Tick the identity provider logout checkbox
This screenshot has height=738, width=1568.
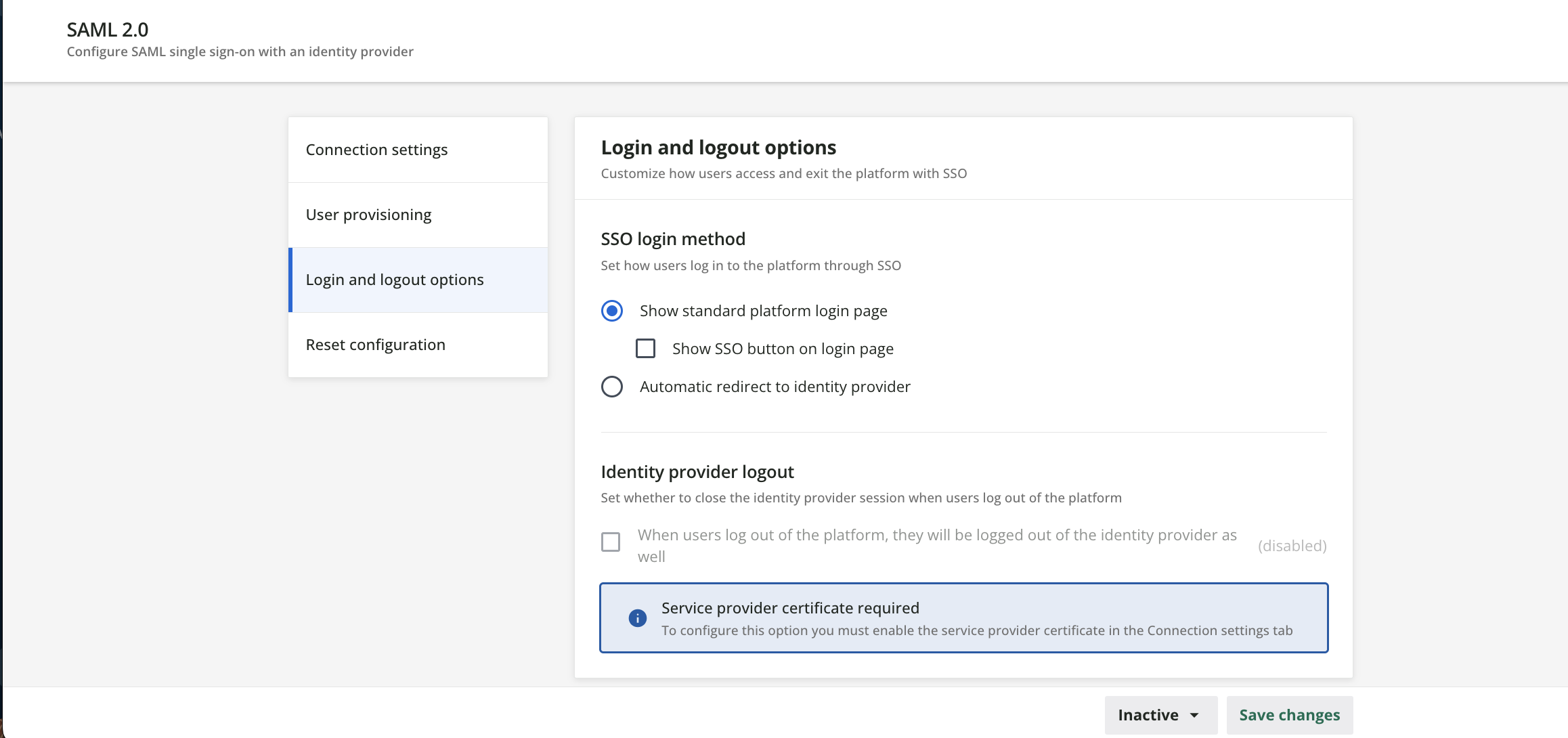[x=611, y=542]
